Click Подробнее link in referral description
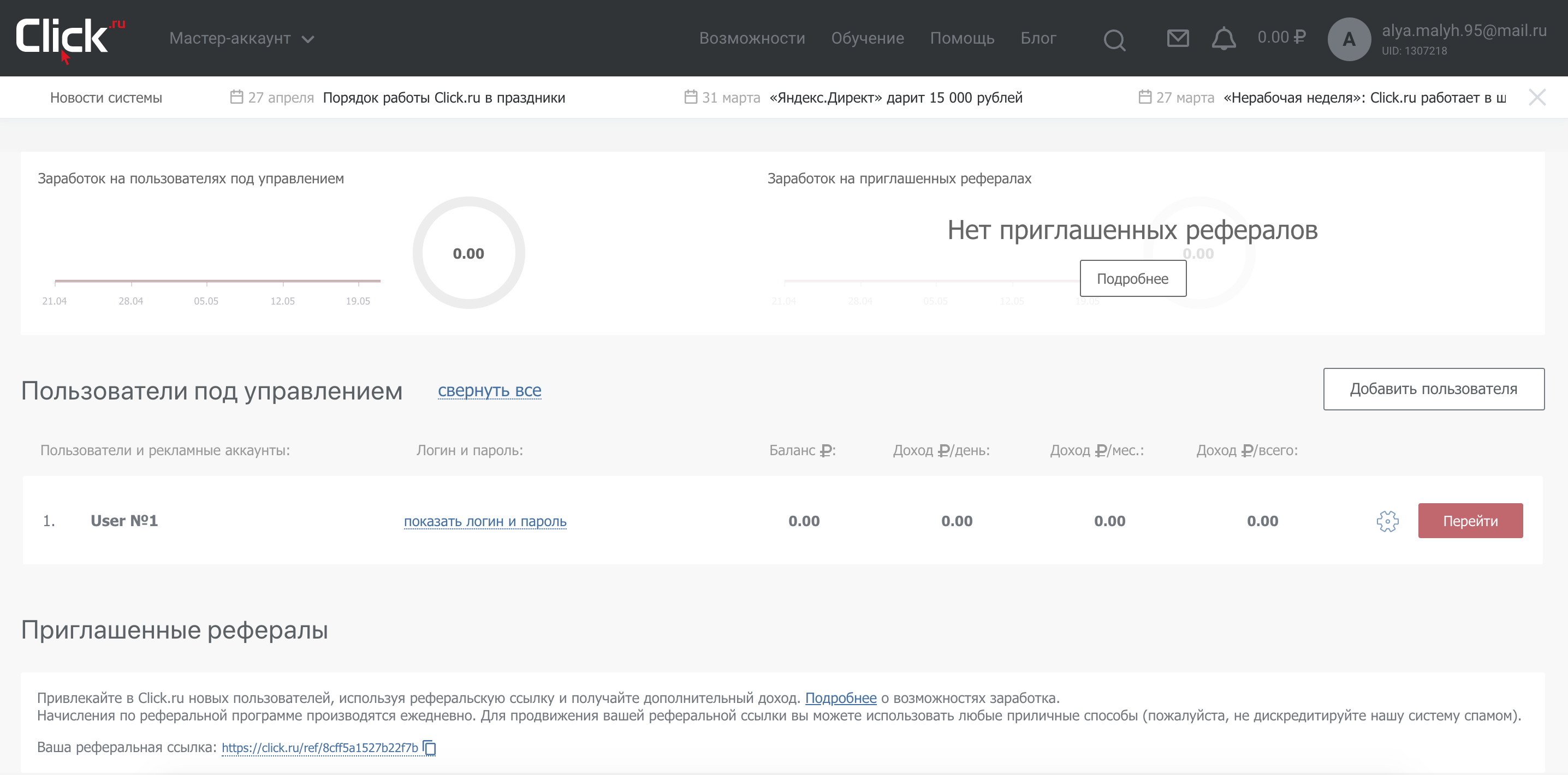 [x=841, y=699]
